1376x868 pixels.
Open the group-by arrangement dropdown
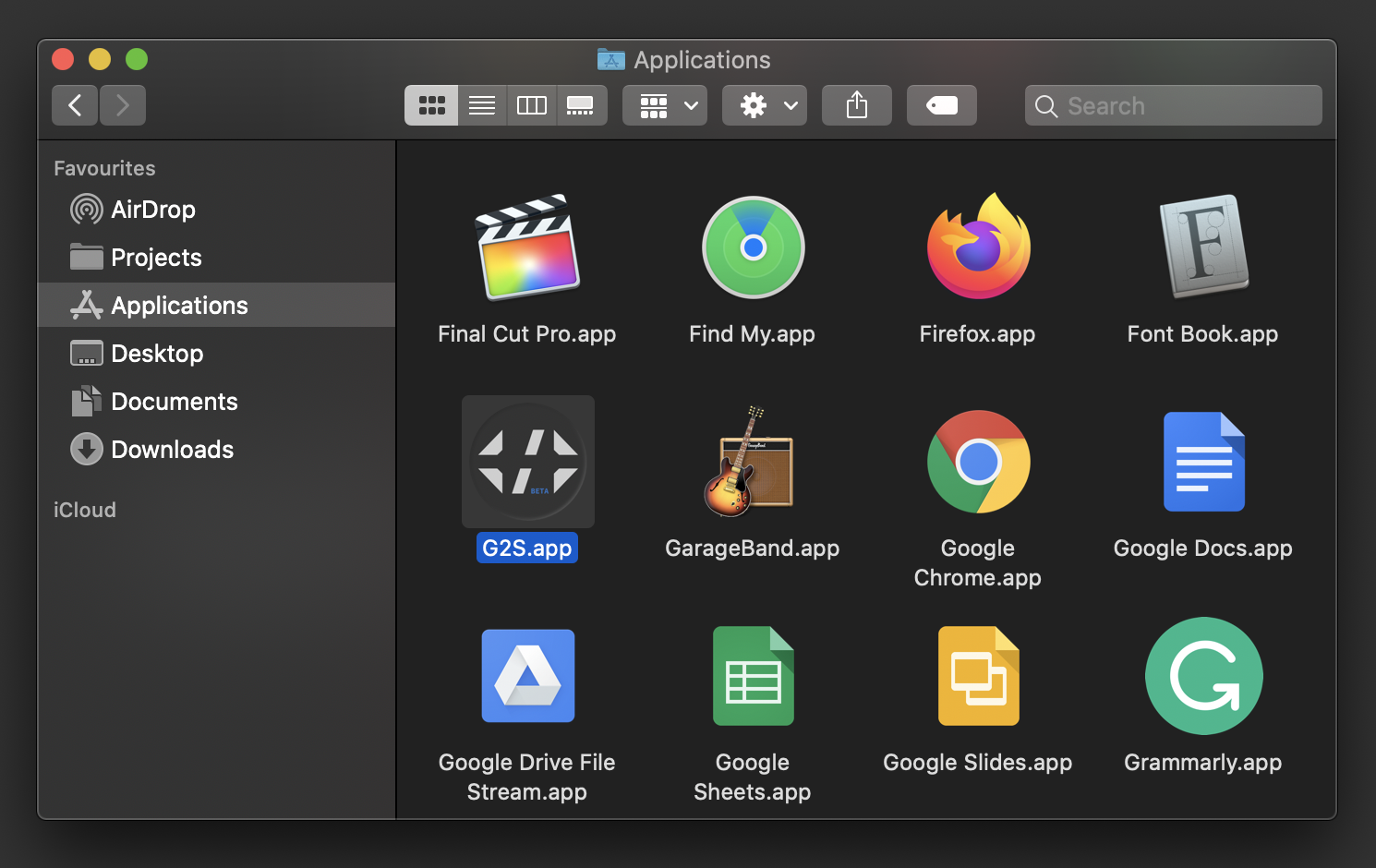coord(665,105)
